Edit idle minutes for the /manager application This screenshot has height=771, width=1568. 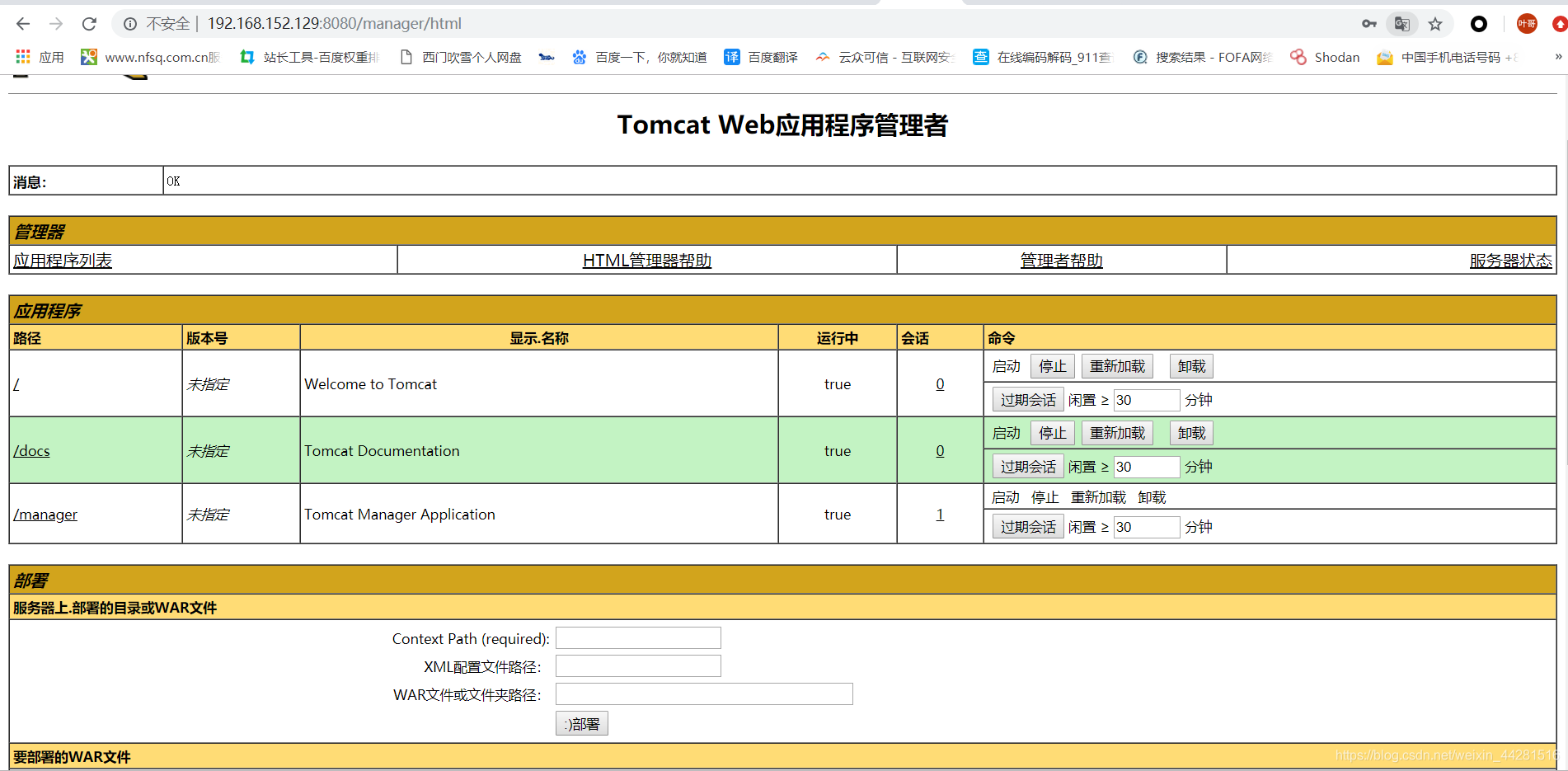coord(1147,527)
